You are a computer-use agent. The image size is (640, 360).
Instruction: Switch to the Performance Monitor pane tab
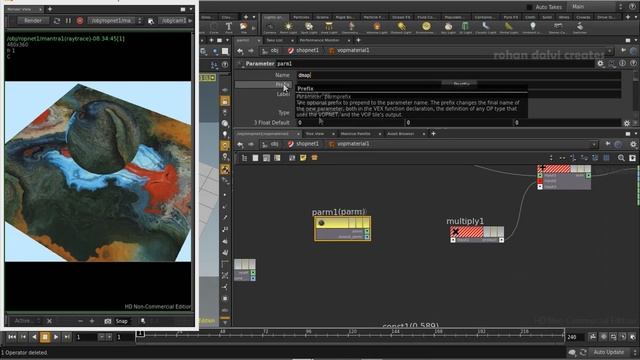[x=319, y=40]
